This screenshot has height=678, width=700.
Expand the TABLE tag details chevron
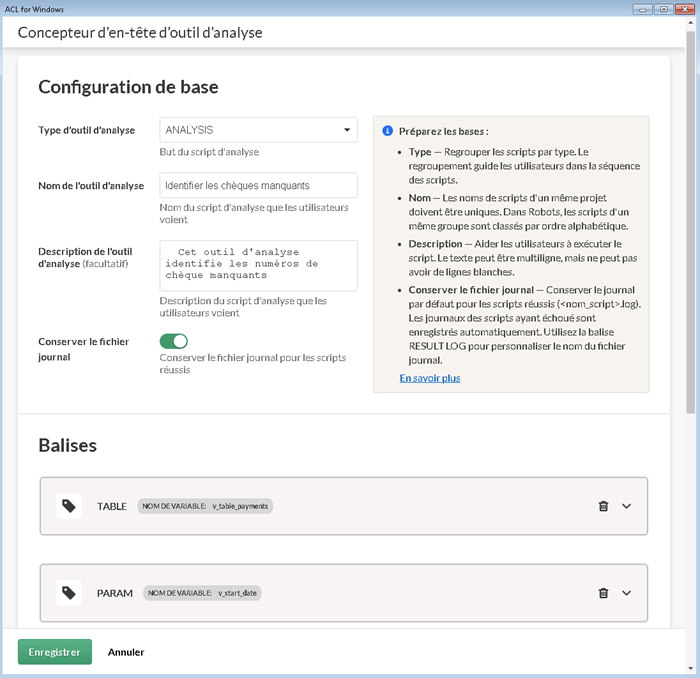pyautogui.click(x=627, y=506)
